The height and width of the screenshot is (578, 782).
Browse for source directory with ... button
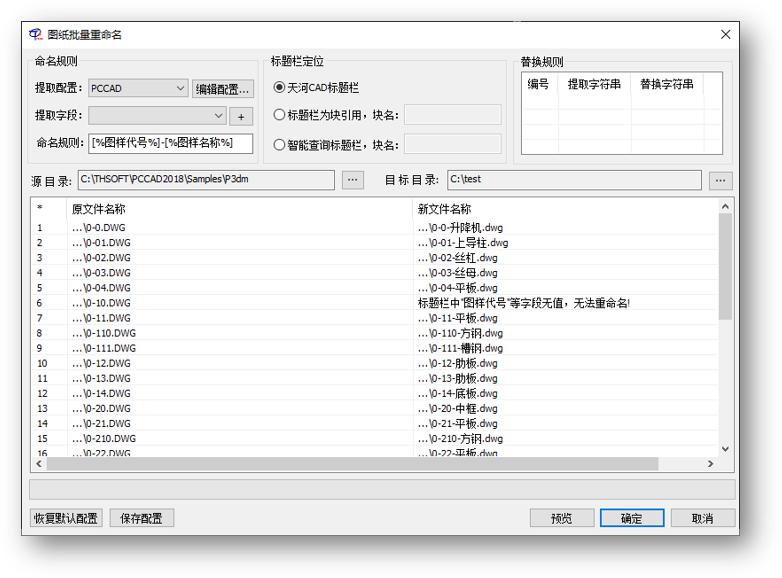pos(353,180)
